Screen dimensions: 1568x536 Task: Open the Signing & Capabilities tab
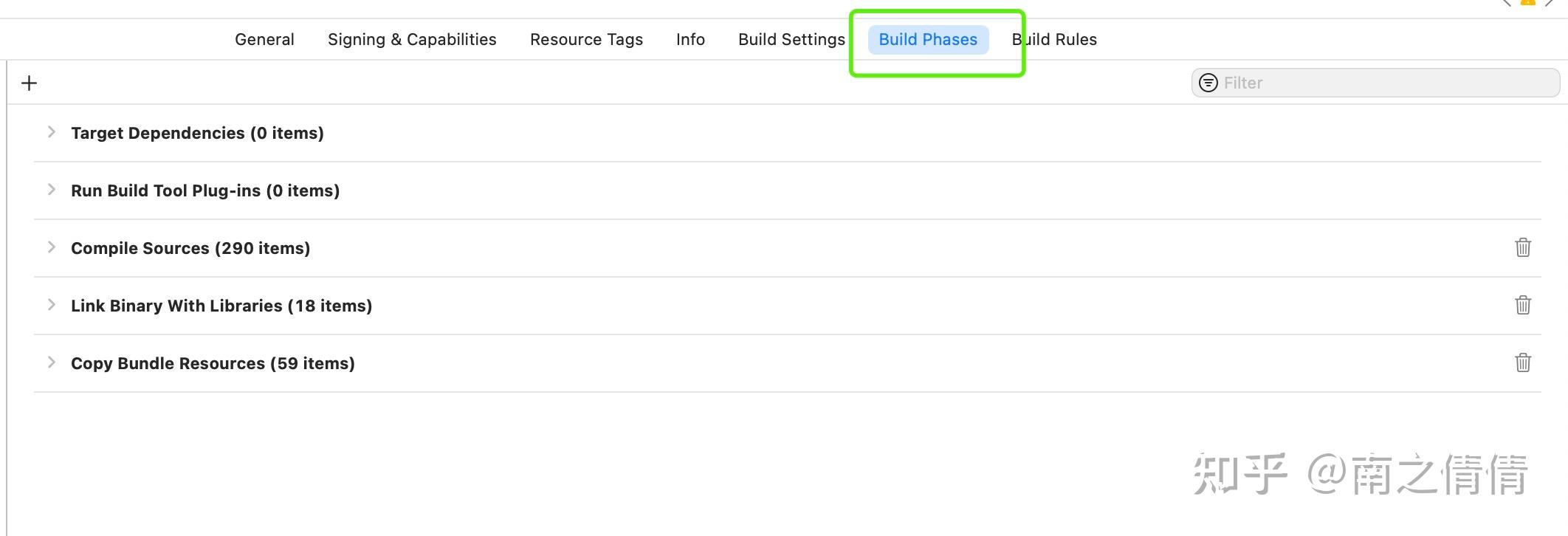coord(412,40)
